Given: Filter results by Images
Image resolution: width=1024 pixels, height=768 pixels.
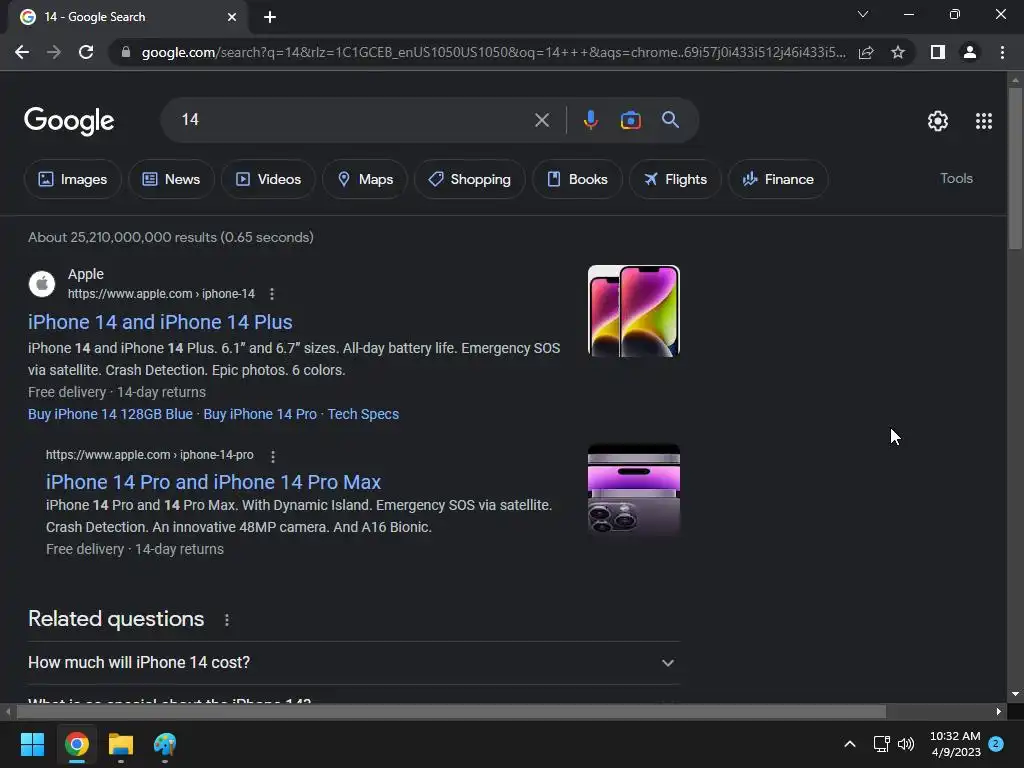Looking at the screenshot, I should click(x=72, y=179).
